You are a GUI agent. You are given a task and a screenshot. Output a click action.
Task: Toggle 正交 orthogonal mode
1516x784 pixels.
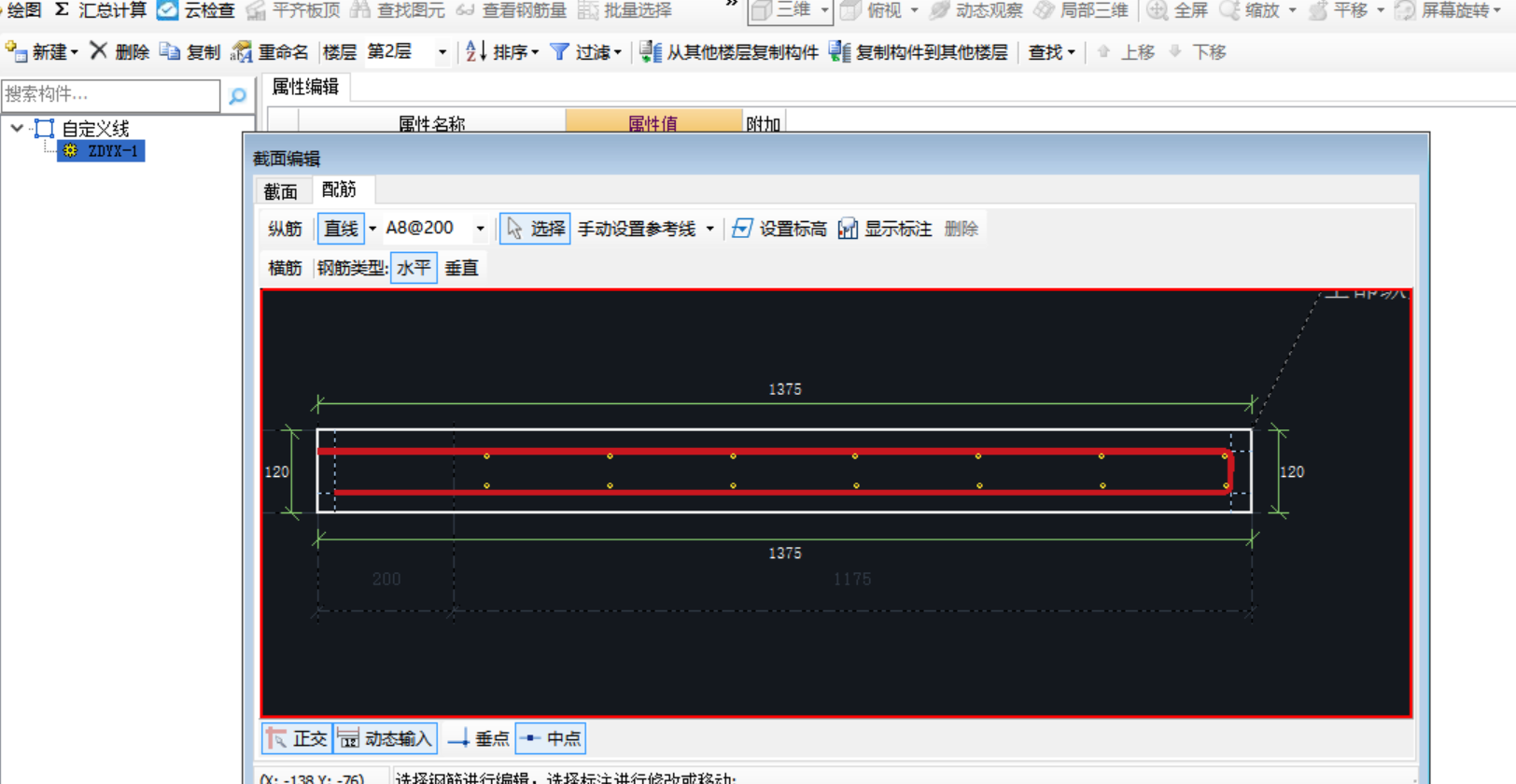point(297,738)
